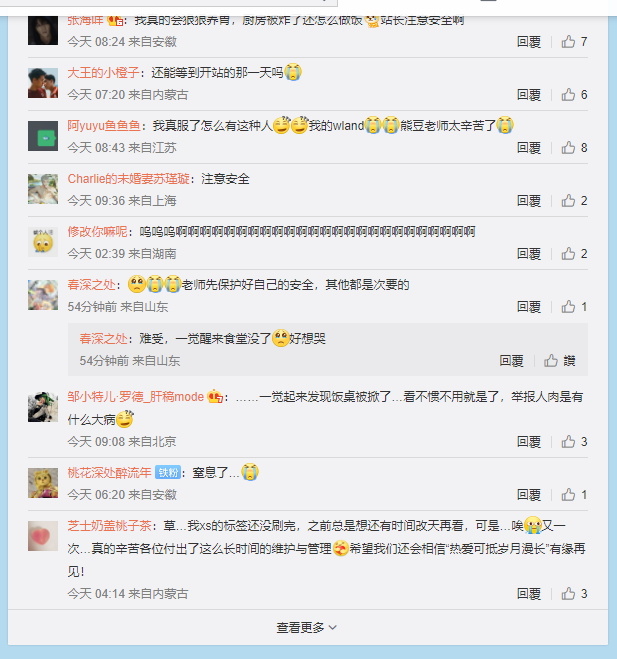Reply to 阿yuyu鱼鱼鱼's comment
617x659 pixels.
click(x=529, y=148)
